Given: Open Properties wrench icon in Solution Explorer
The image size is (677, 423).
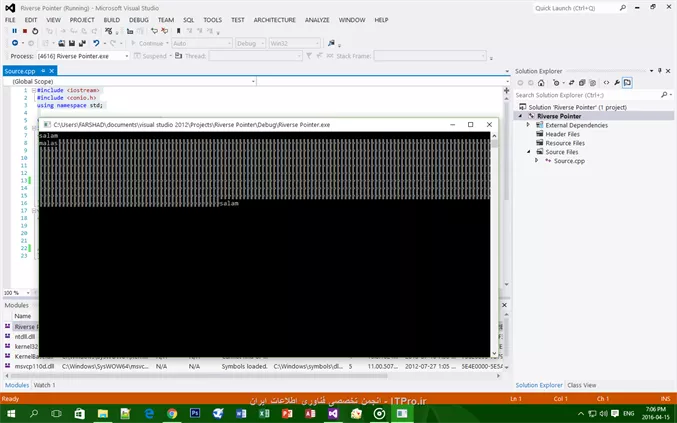Looking at the screenshot, I should click(x=617, y=83).
